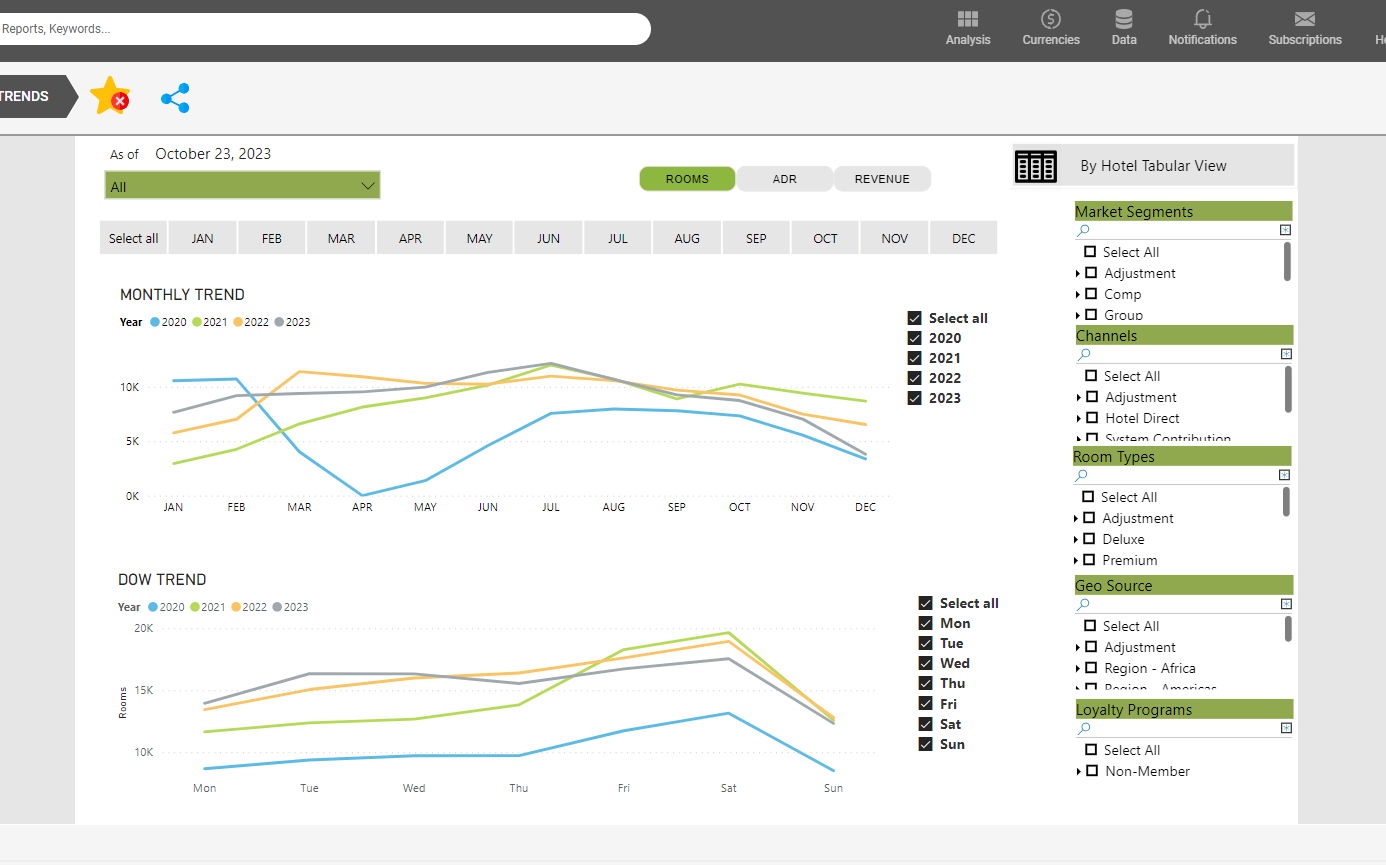Open the Notifications bell icon
The image size is (1386, 865).
tap(1202, 19)
